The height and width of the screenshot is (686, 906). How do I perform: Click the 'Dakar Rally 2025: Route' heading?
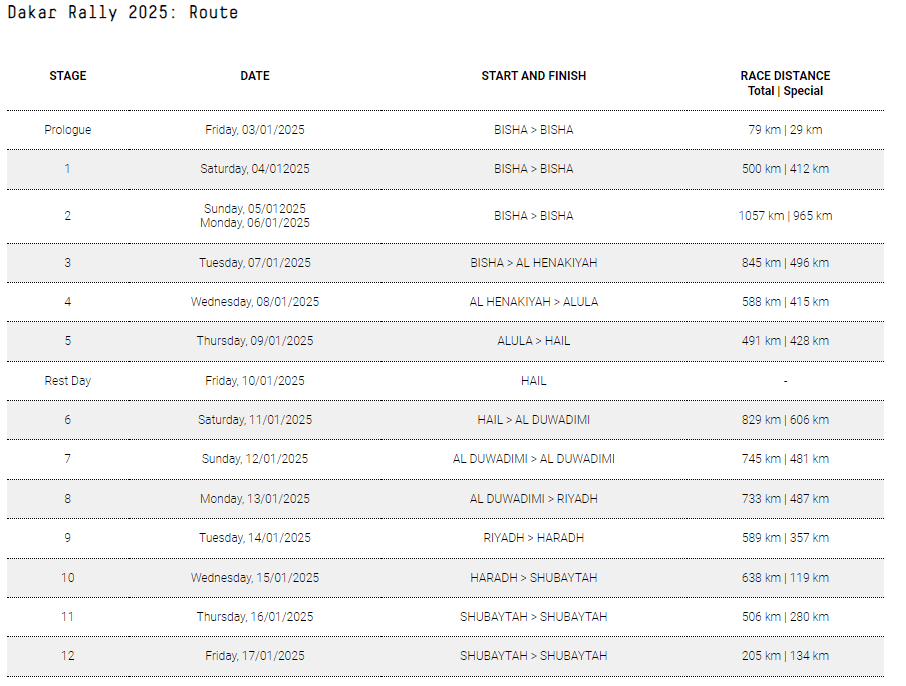122,12
